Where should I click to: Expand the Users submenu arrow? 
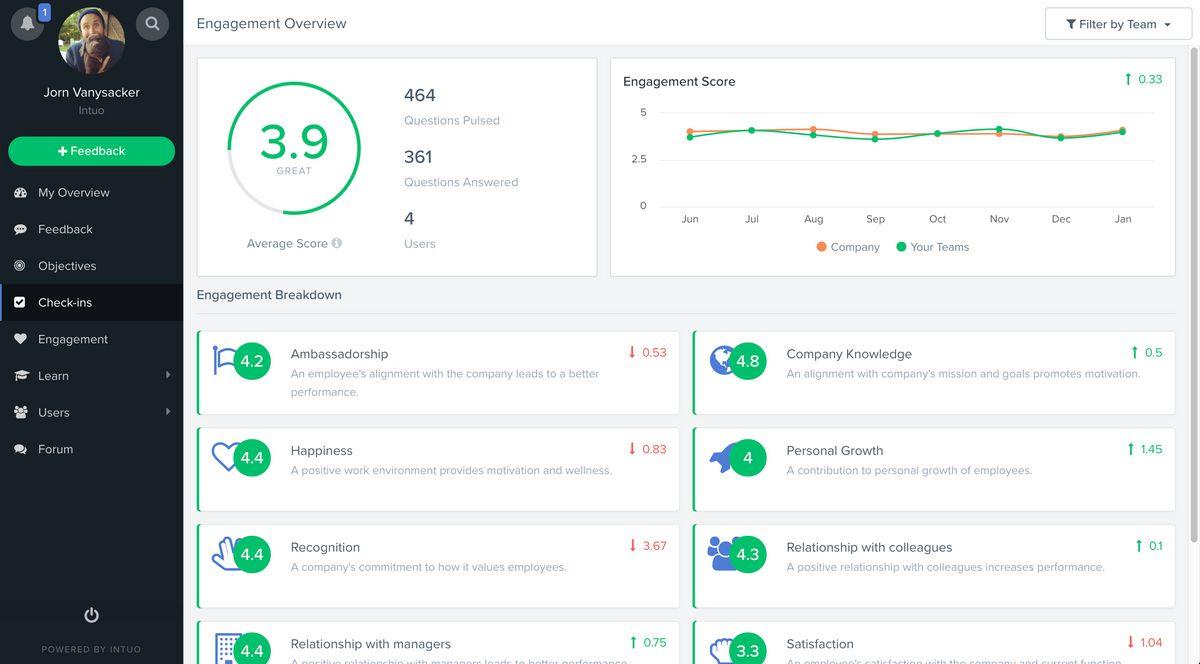pyautogui.click(x=167, y=411)
